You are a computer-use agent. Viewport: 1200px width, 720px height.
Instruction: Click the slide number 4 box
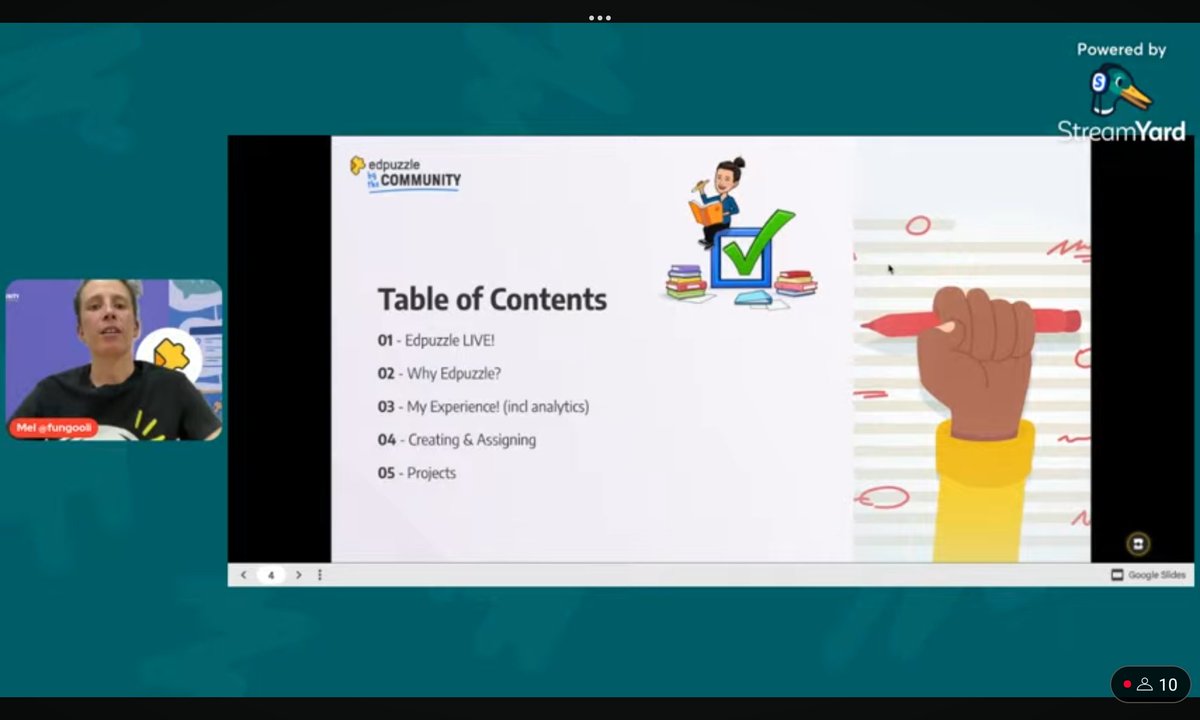[x=271, y=575]
